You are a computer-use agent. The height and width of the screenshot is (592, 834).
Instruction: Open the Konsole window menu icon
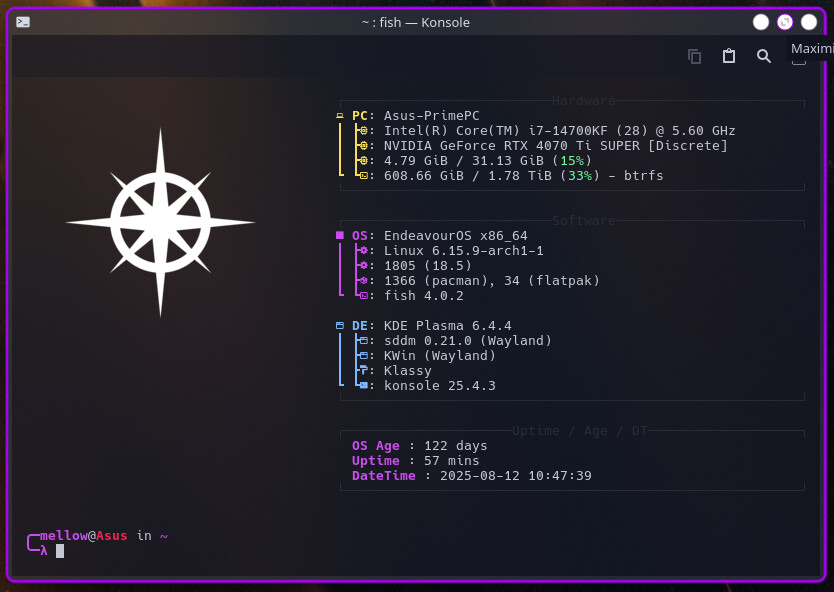tap(23, 22)
